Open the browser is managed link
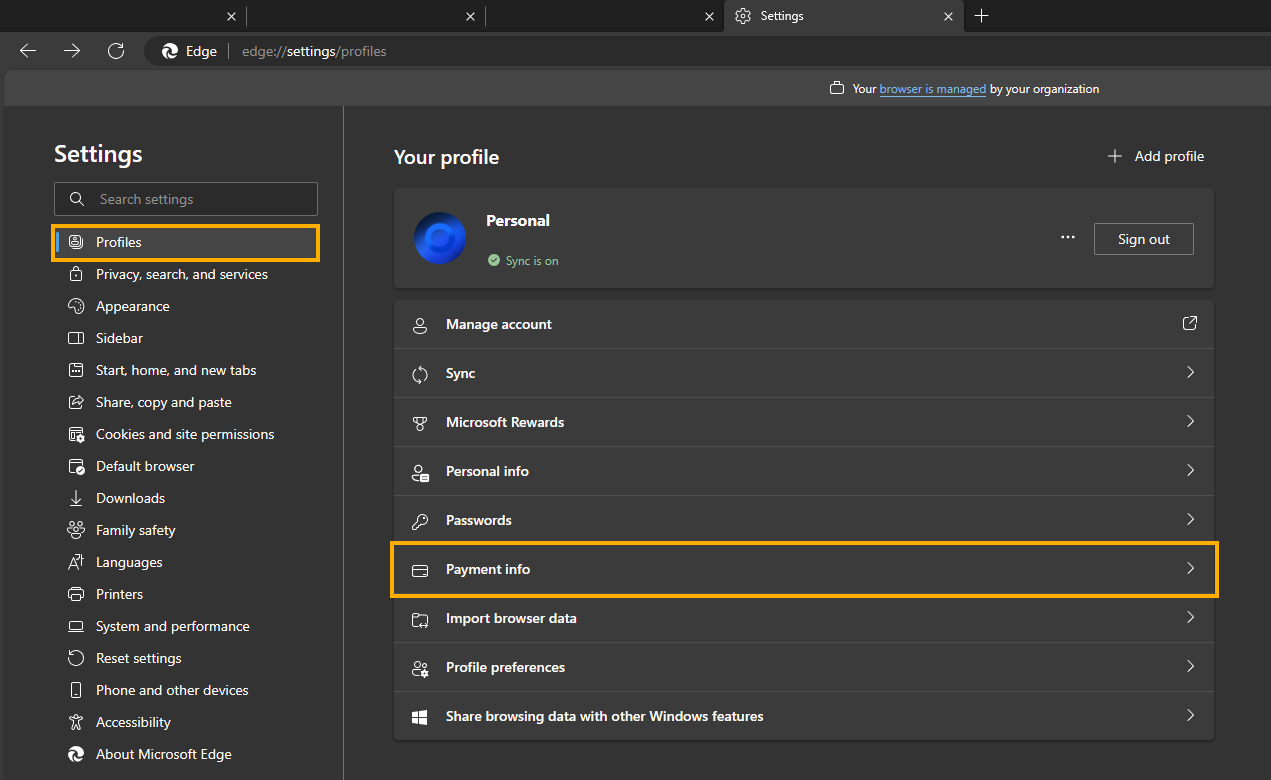1271x780 pixels. pos(933,89)
